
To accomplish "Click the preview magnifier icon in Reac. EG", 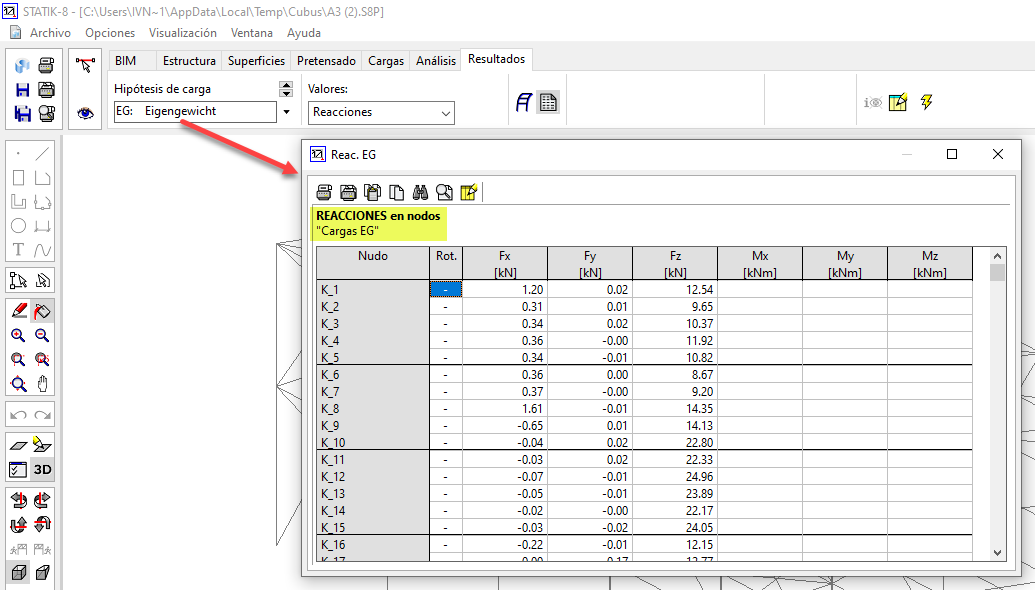I will [444, 192].
